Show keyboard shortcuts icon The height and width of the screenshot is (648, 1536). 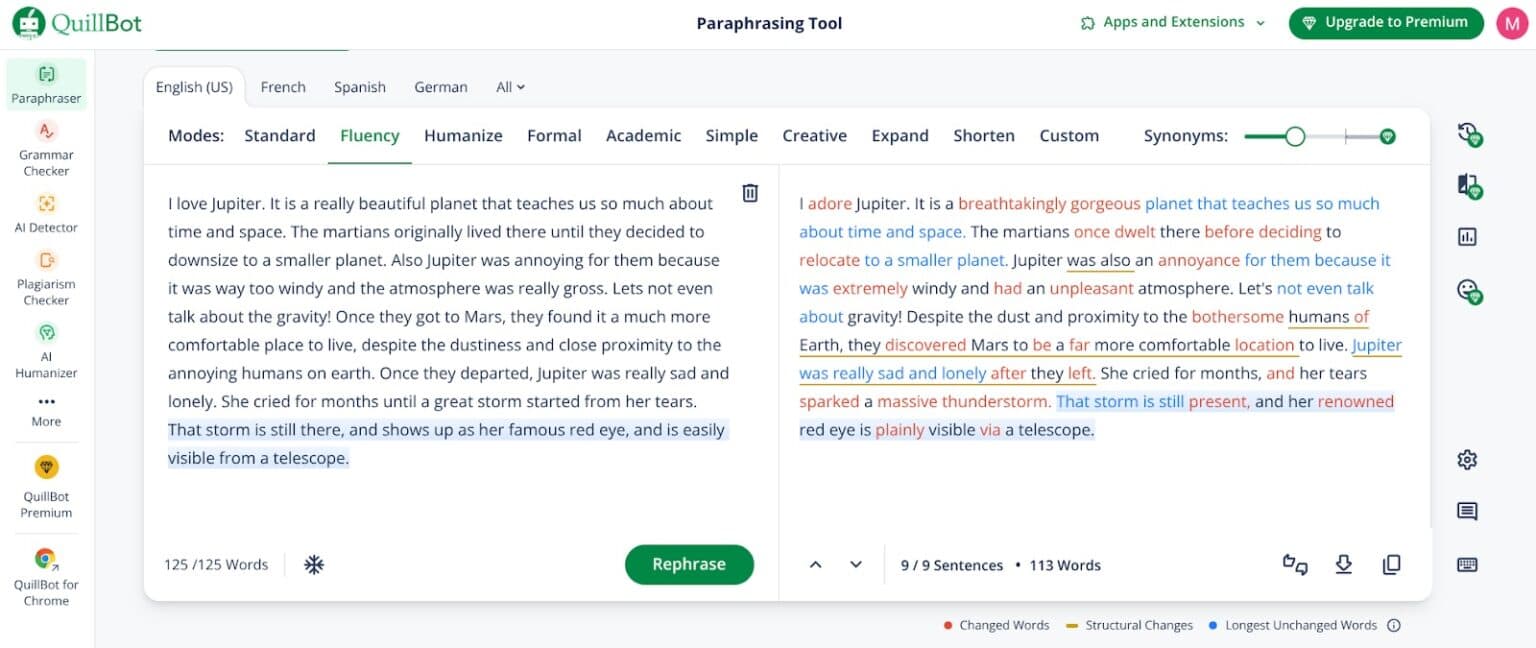click(1466, 564)
